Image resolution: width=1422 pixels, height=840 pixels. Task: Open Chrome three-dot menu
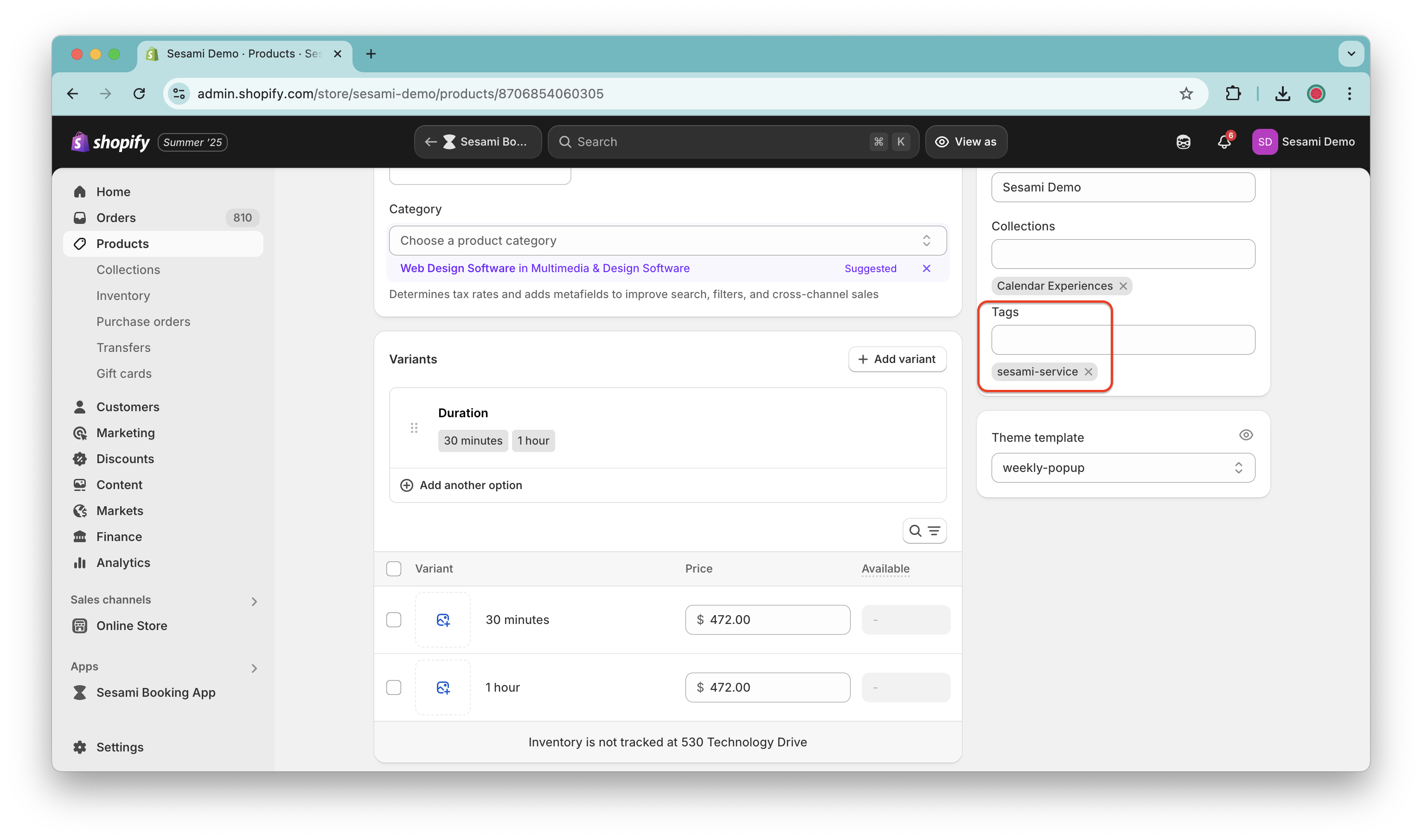(1349, 93)
